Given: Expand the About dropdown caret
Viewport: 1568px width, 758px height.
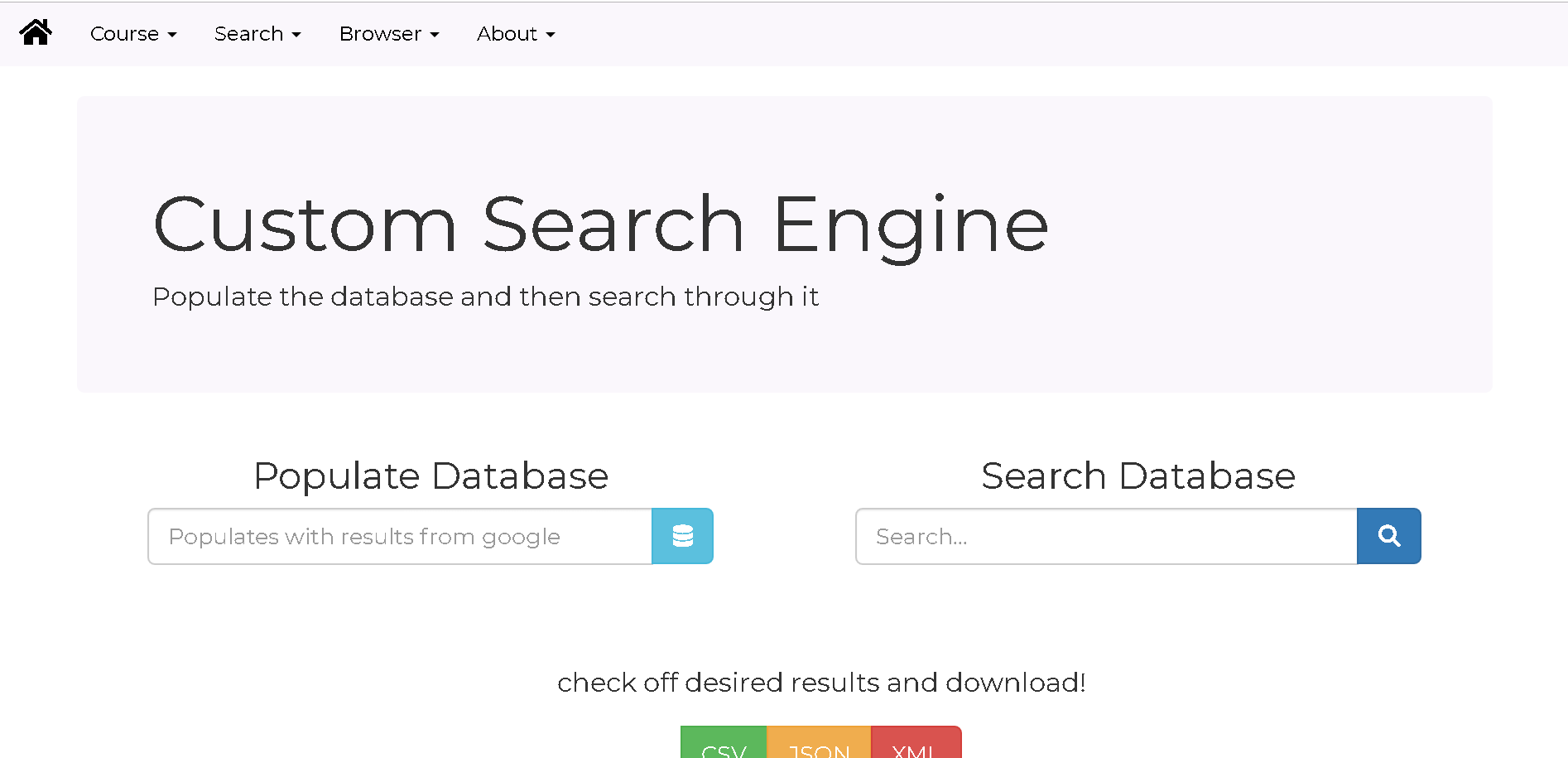Looking at the screenshot, I should pyautogui.click(x=551, y=35).
